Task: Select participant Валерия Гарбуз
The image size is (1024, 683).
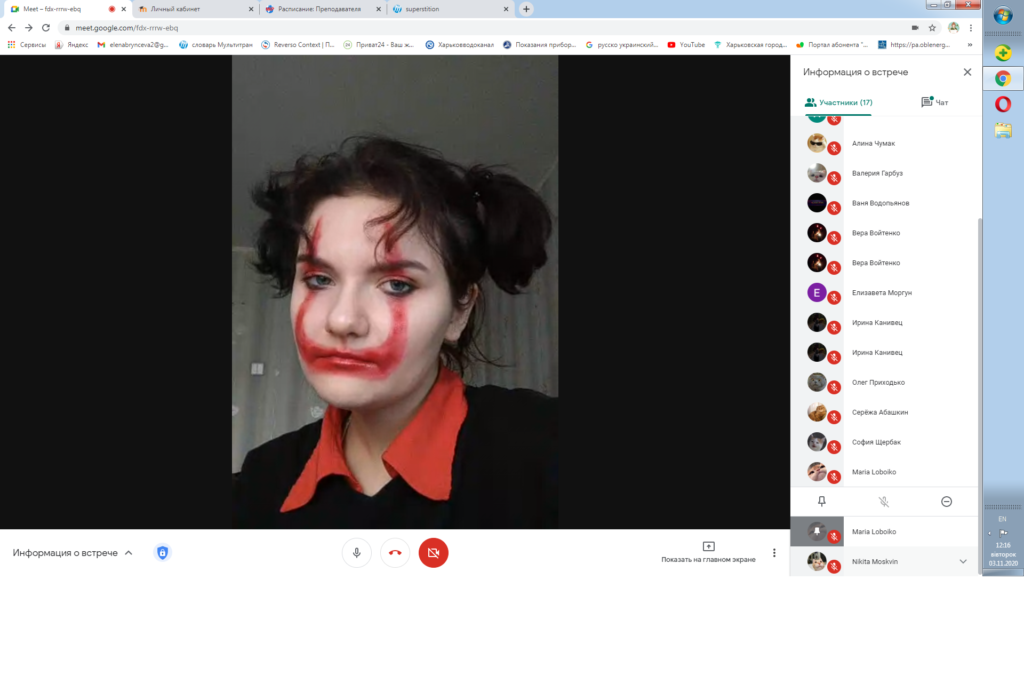Action: coord(884,173)
